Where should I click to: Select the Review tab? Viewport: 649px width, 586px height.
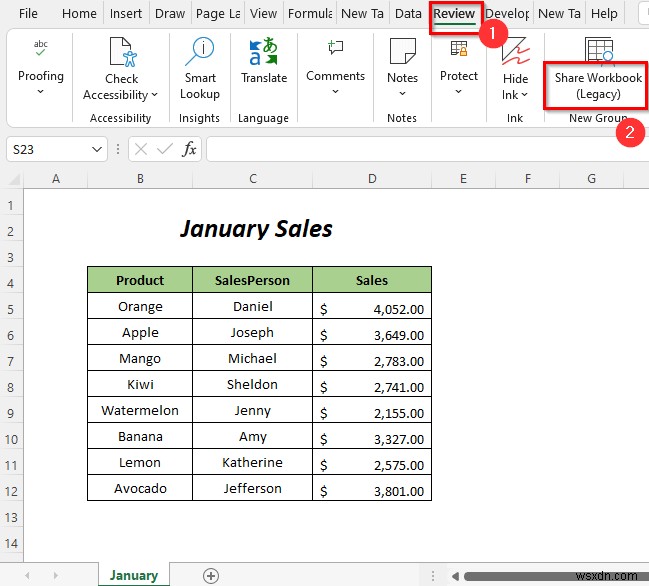pyautogui.click(x=454, y=14)
